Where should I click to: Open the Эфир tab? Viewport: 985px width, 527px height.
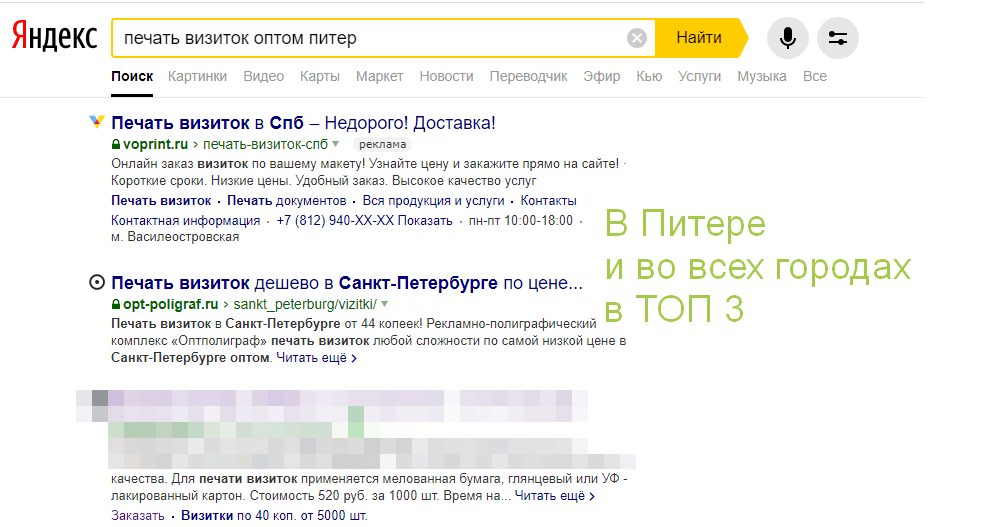click(x=601, y=76)
